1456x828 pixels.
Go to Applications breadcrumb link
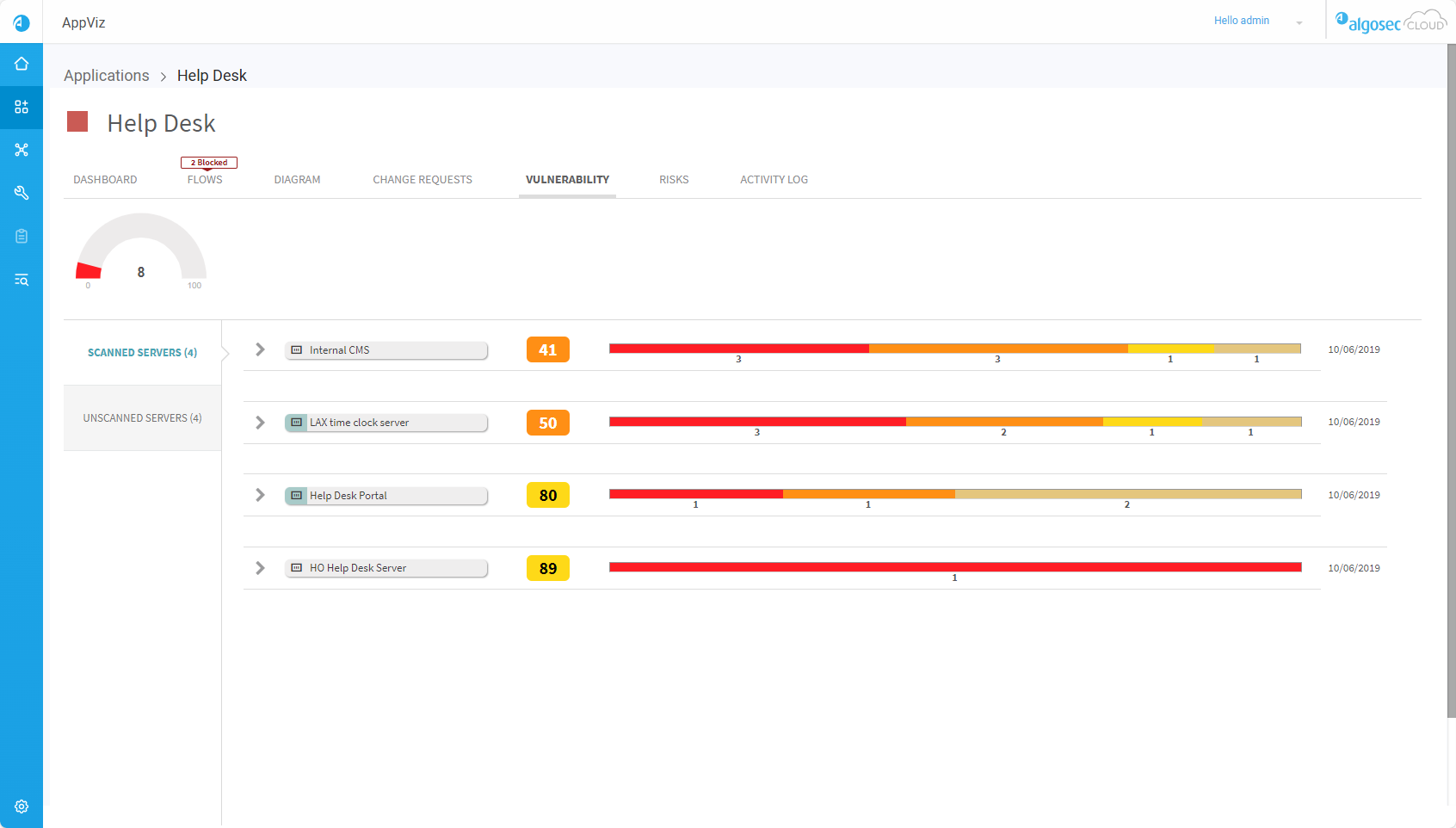point(107,76)
